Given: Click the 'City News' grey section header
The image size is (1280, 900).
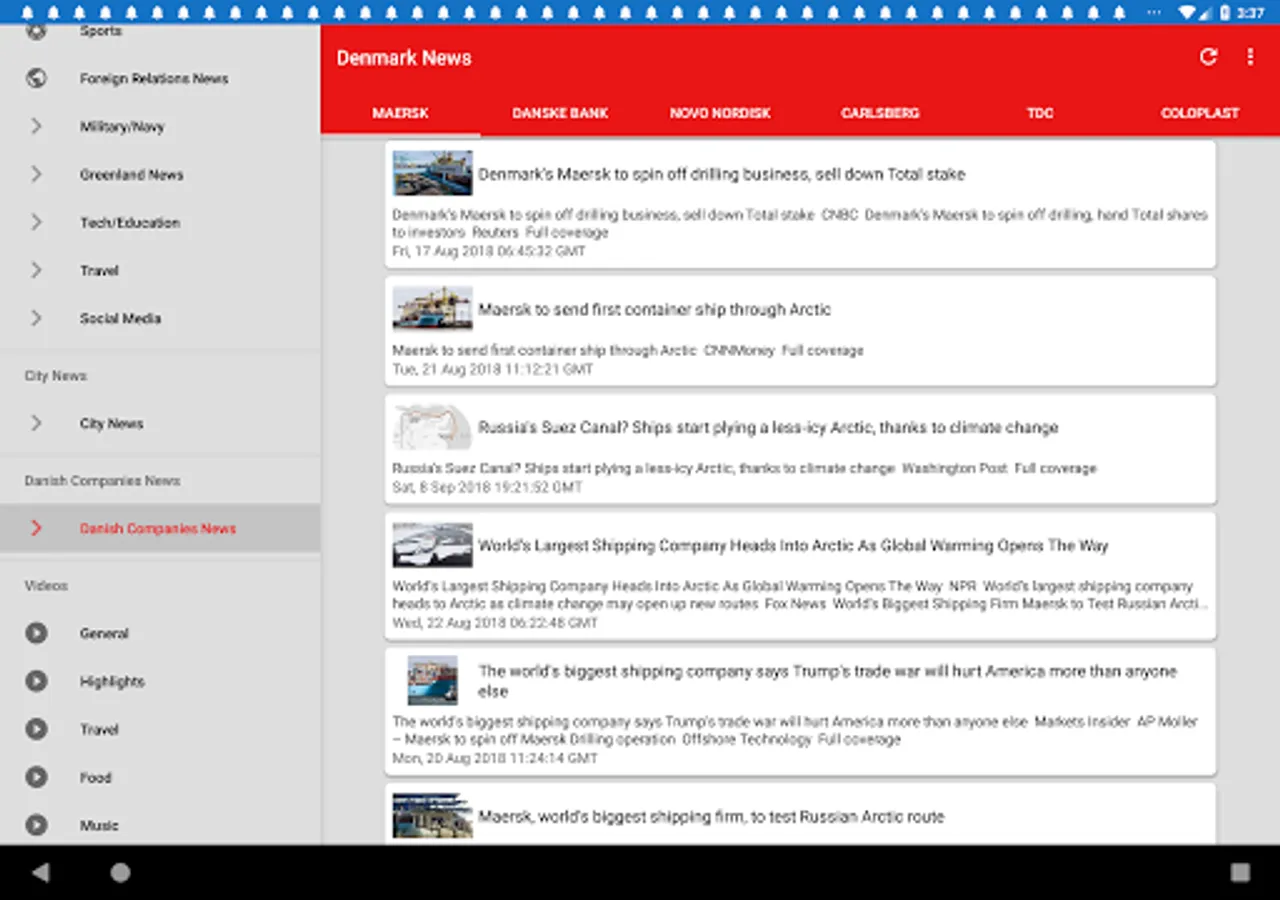Looking at the screenshot, I should click(x=55, y=376).
